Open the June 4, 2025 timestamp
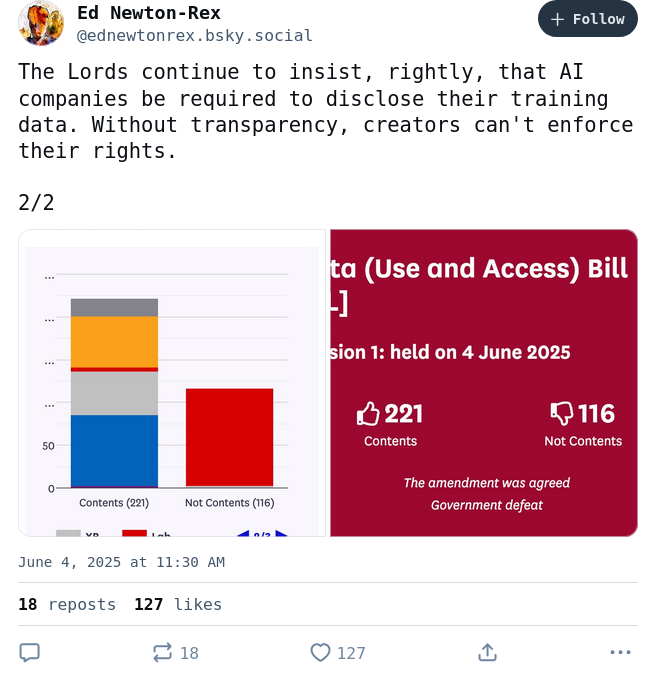This screenshot has width=654, height=680. point(121,562)
